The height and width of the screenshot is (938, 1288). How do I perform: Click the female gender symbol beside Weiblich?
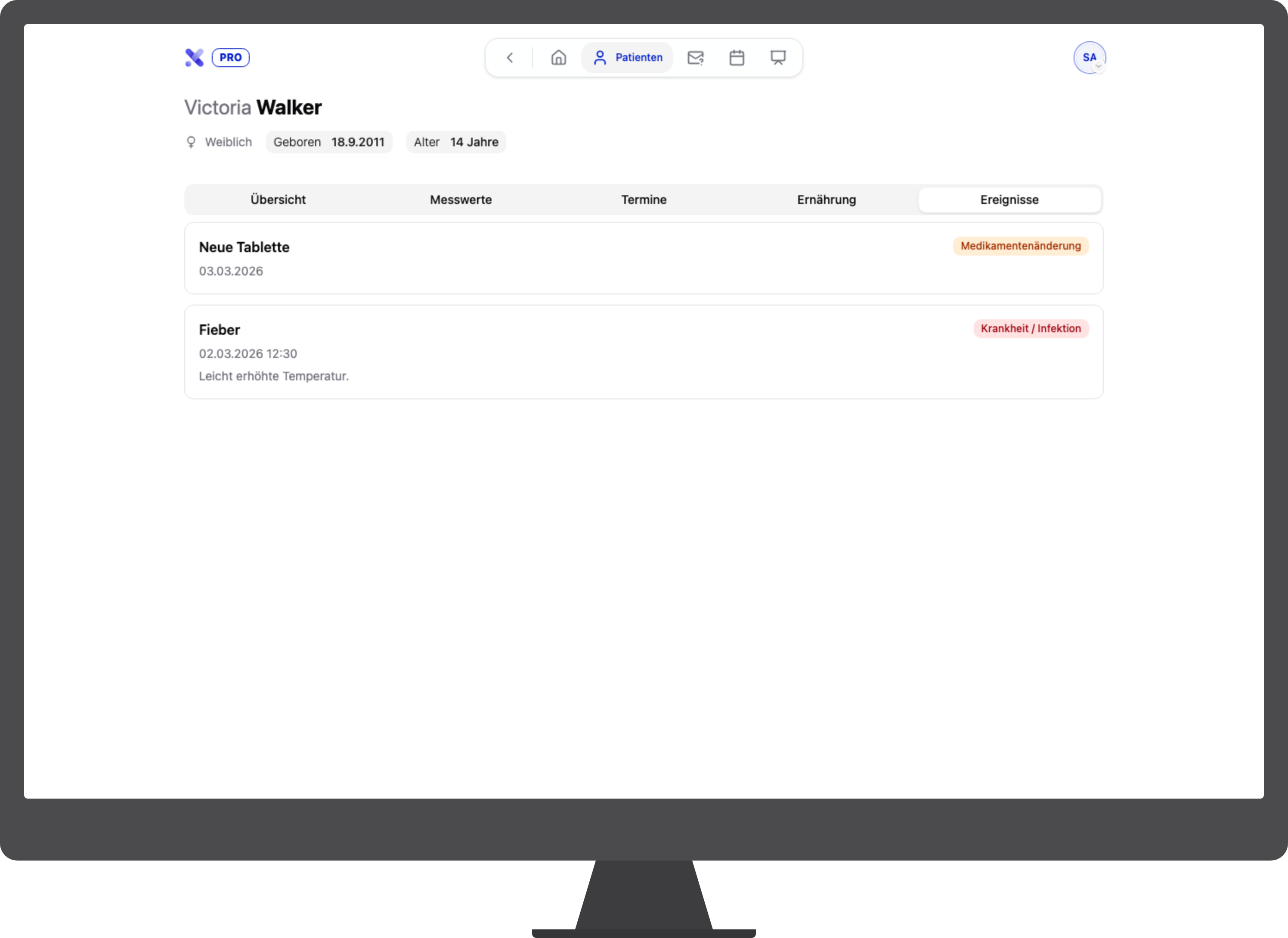tap(191, 142)
